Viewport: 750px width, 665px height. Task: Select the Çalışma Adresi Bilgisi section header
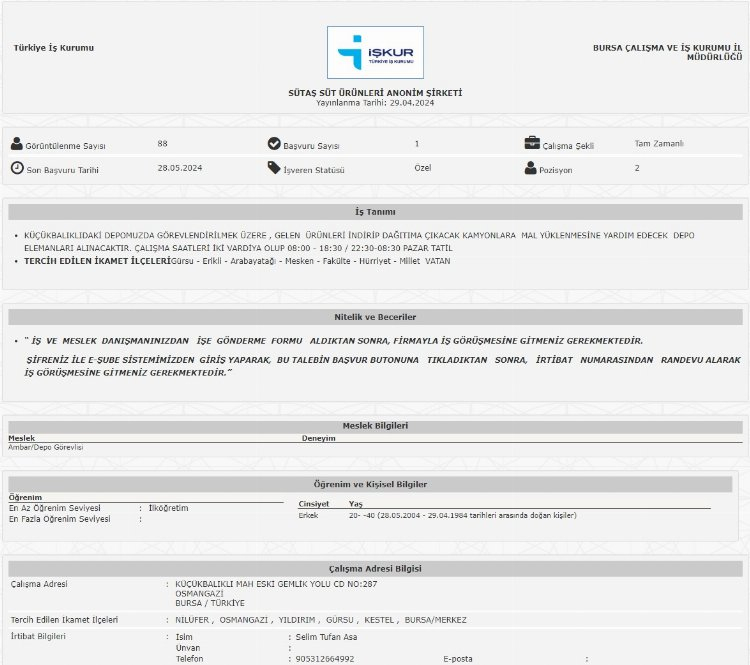click(375, 569)
